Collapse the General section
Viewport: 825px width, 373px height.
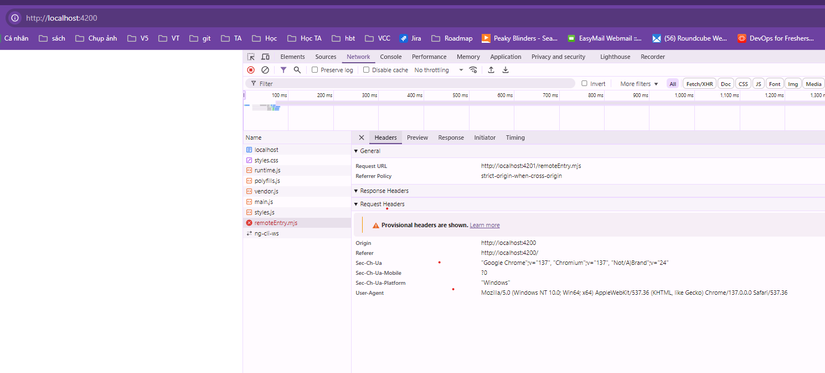367,151
